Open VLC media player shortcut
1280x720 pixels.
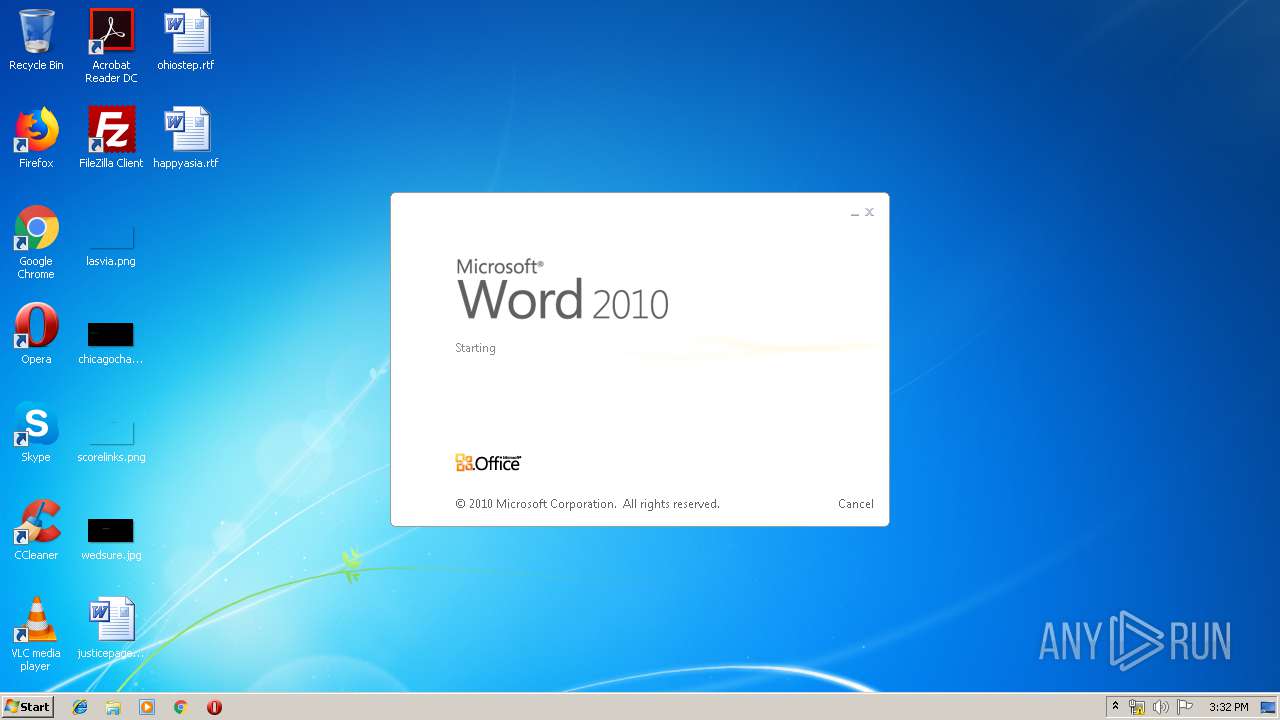pyautogui.click(x=36, y=634)
